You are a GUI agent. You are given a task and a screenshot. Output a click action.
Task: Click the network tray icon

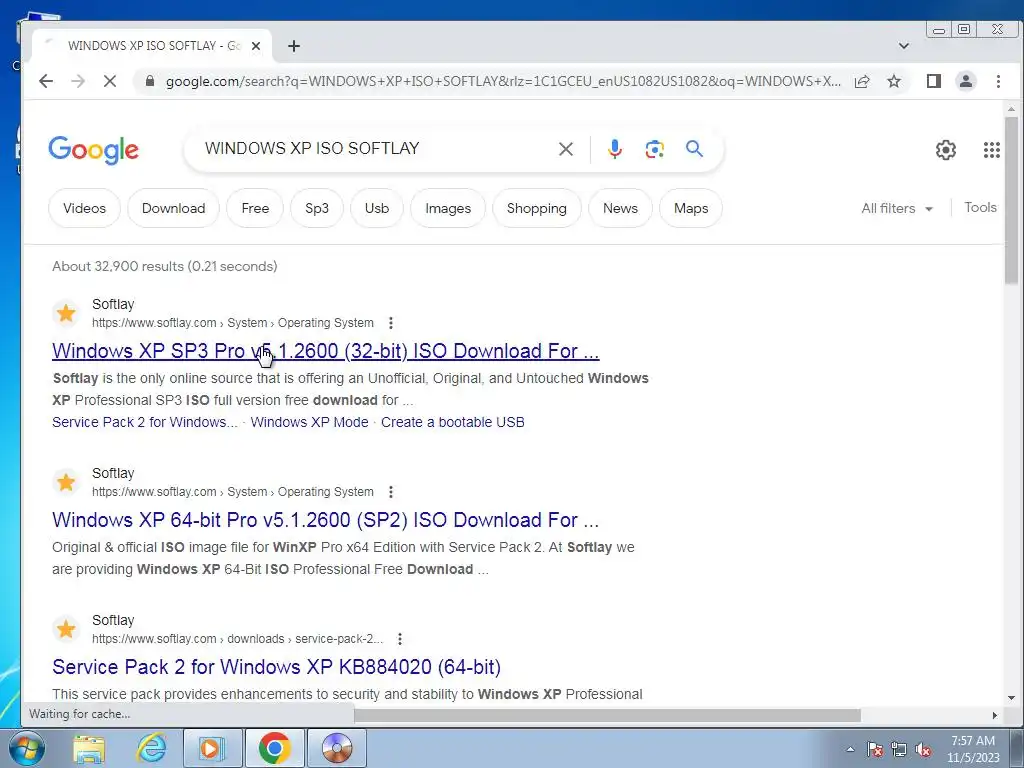pos(899,749)
